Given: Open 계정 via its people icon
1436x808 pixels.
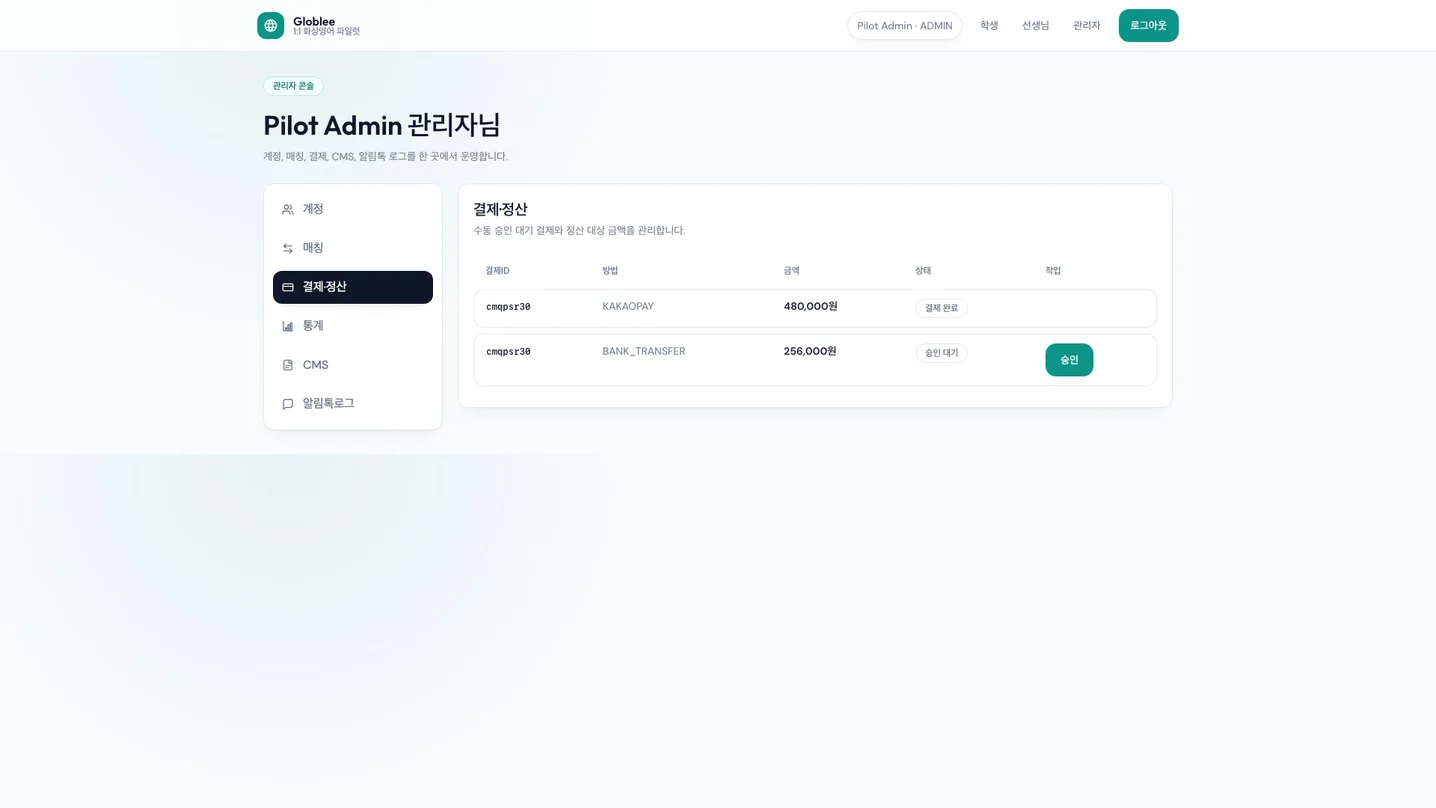Looking at the screenshot, I should pyautogui.click(x=288, y=209).
